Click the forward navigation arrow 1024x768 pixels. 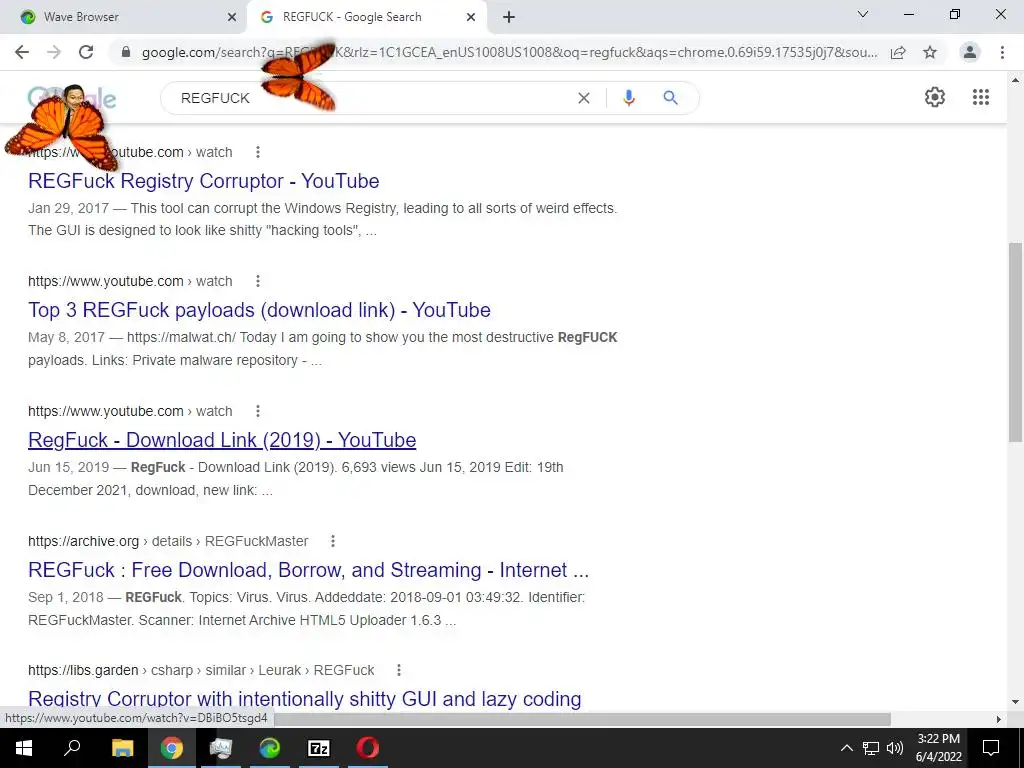coord(54,52)
